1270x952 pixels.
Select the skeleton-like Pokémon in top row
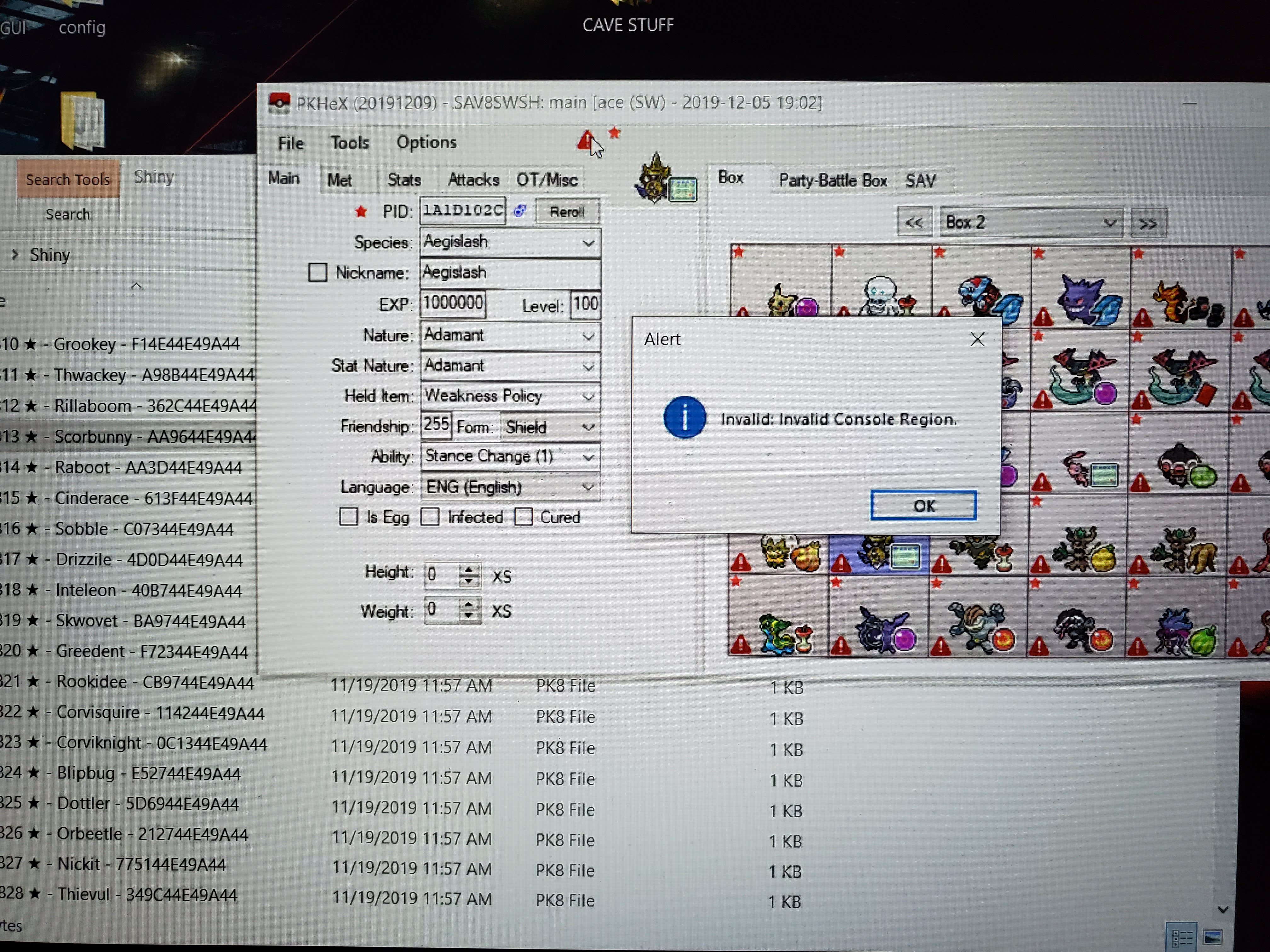tap(881, 281)
